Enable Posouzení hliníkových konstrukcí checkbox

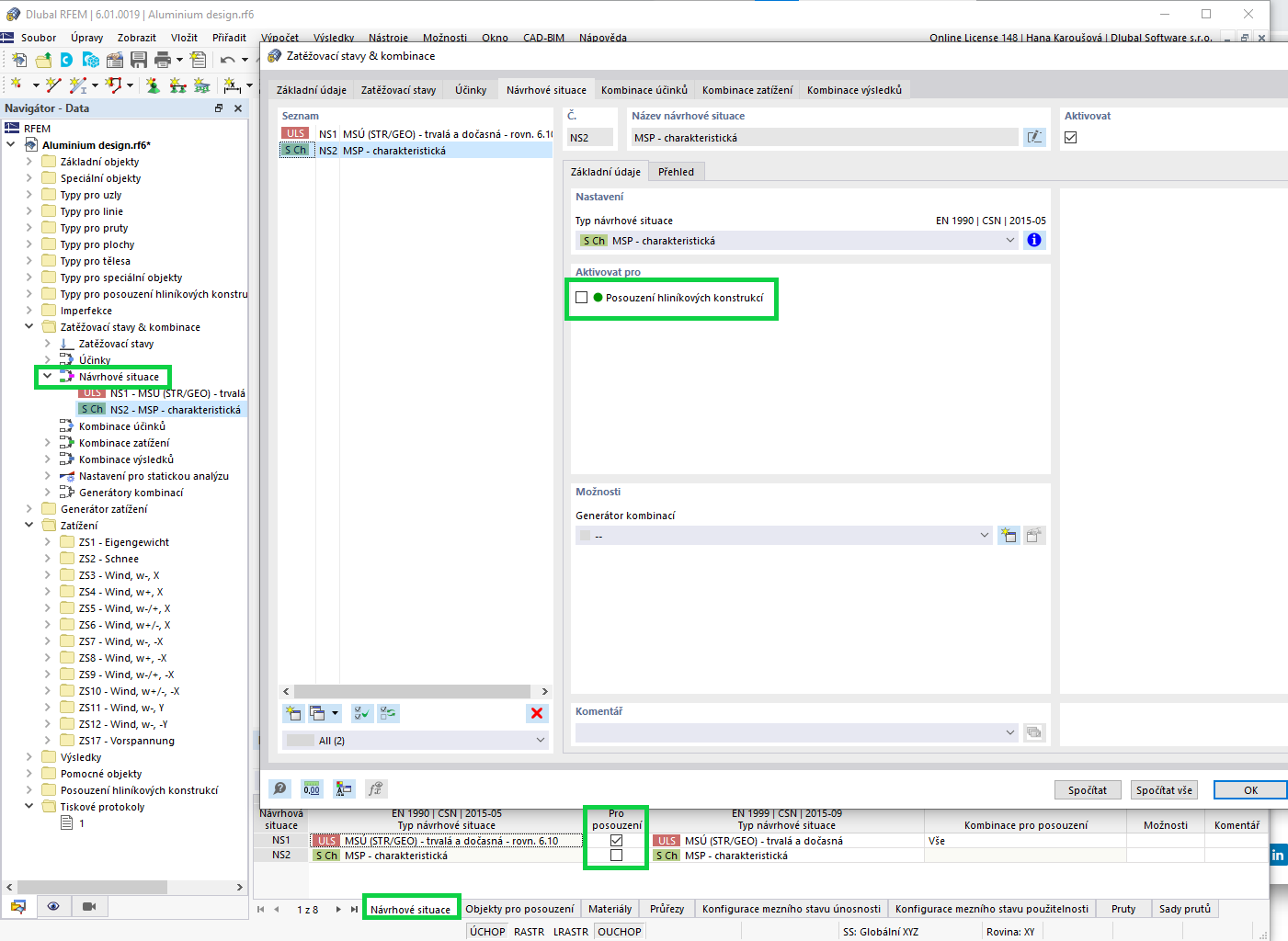pos(581,298)
